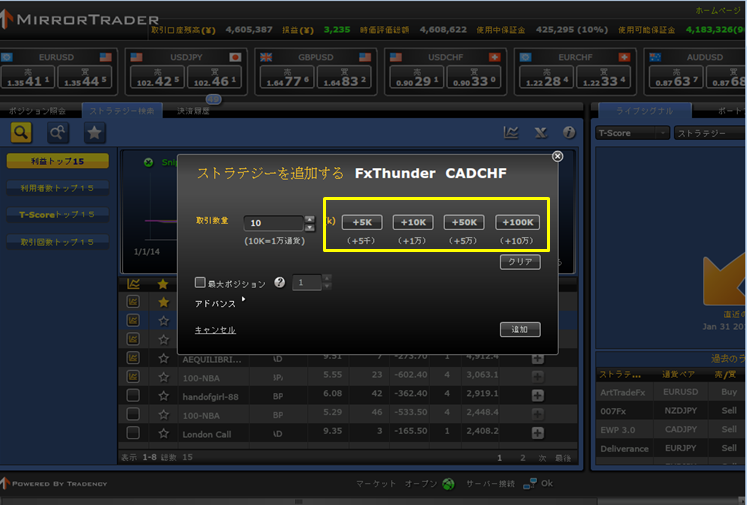Viewport: 747px width, 505px height.
Task: Open the T-Score dropdown in signal panel
Action: coord(632,132)
